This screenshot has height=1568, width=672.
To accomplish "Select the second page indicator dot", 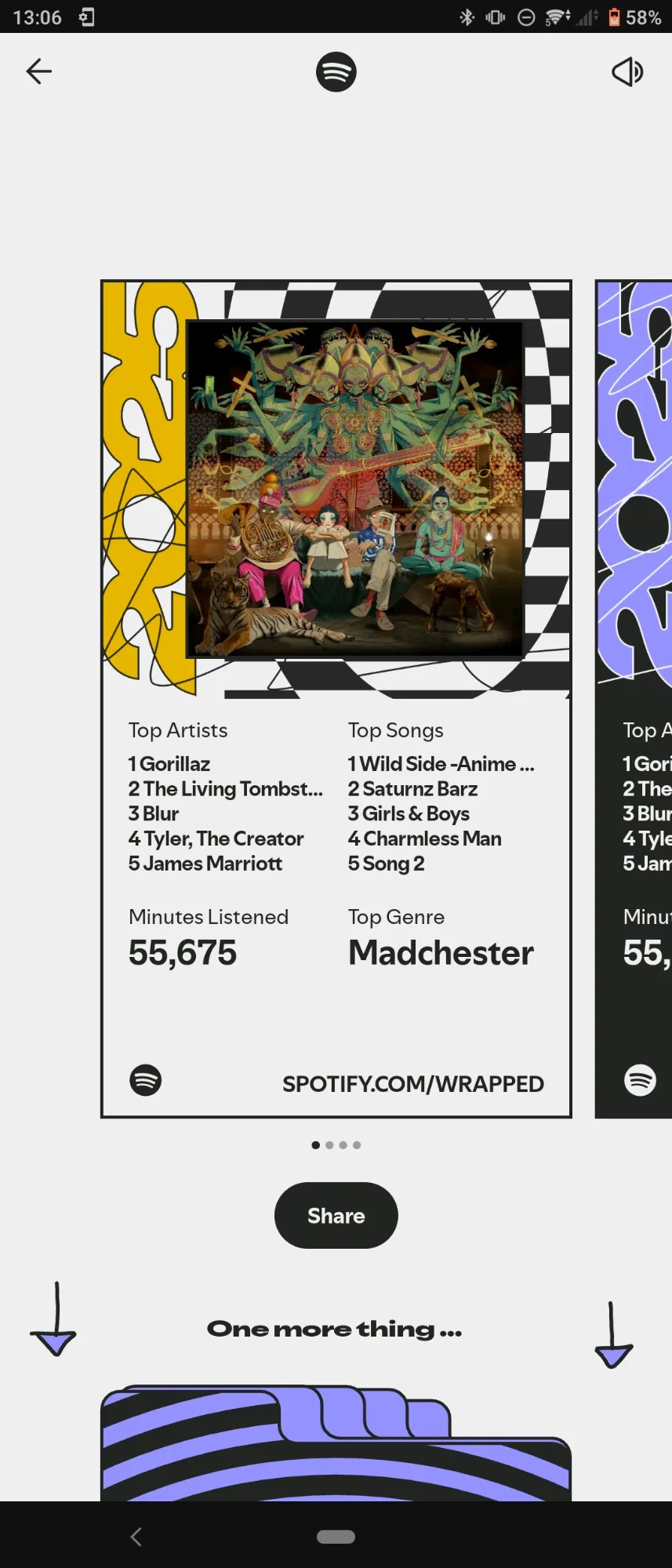I will [329, 1145].
